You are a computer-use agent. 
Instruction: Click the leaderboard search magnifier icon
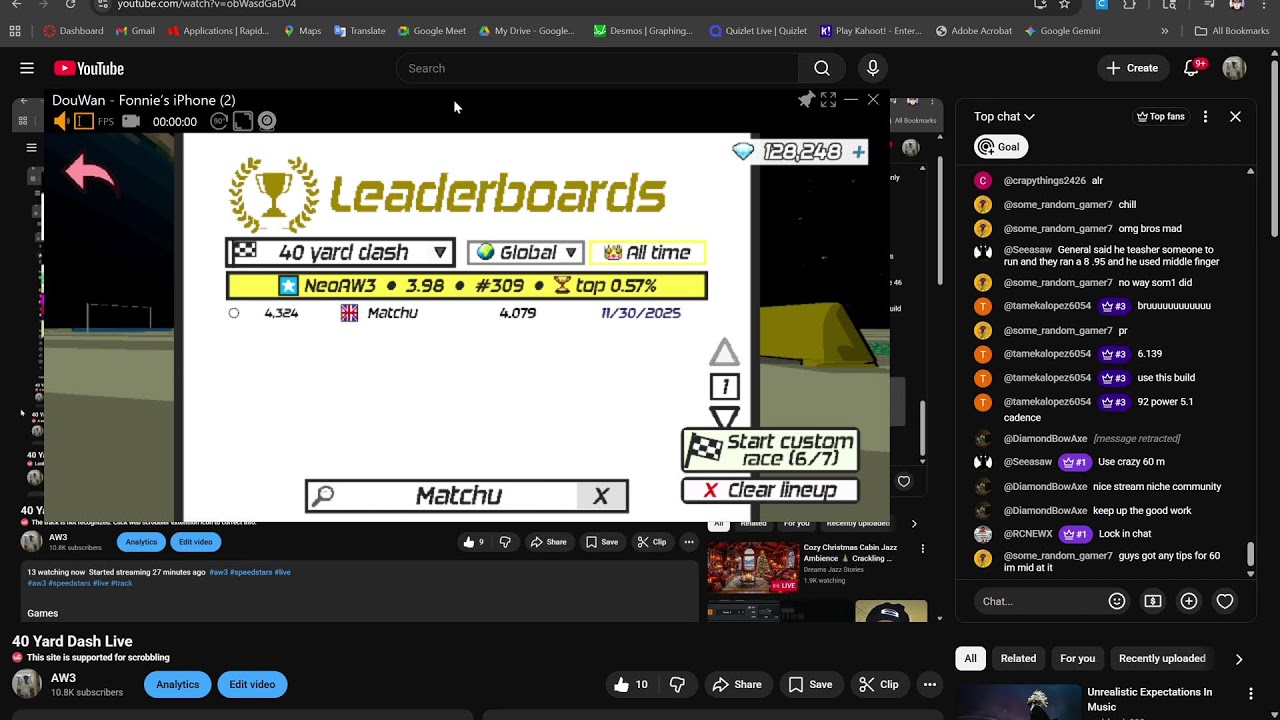point(323,496)
